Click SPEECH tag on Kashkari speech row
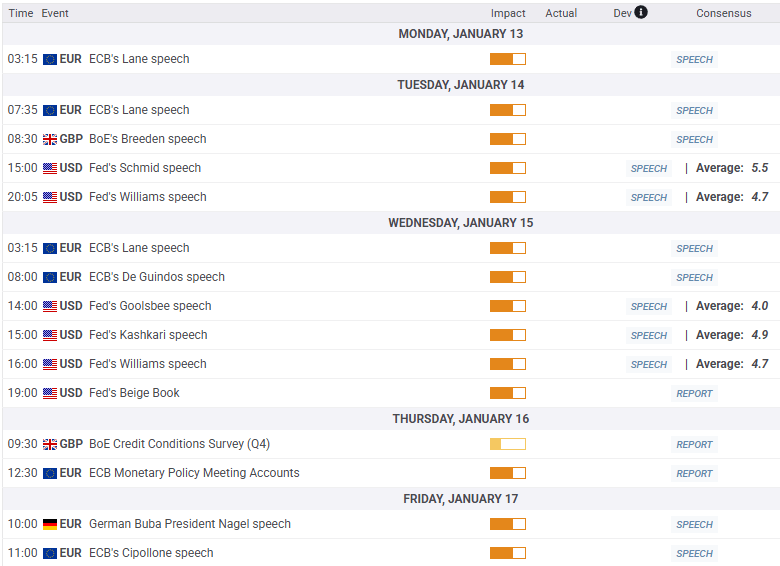 (x=649, y=336)
